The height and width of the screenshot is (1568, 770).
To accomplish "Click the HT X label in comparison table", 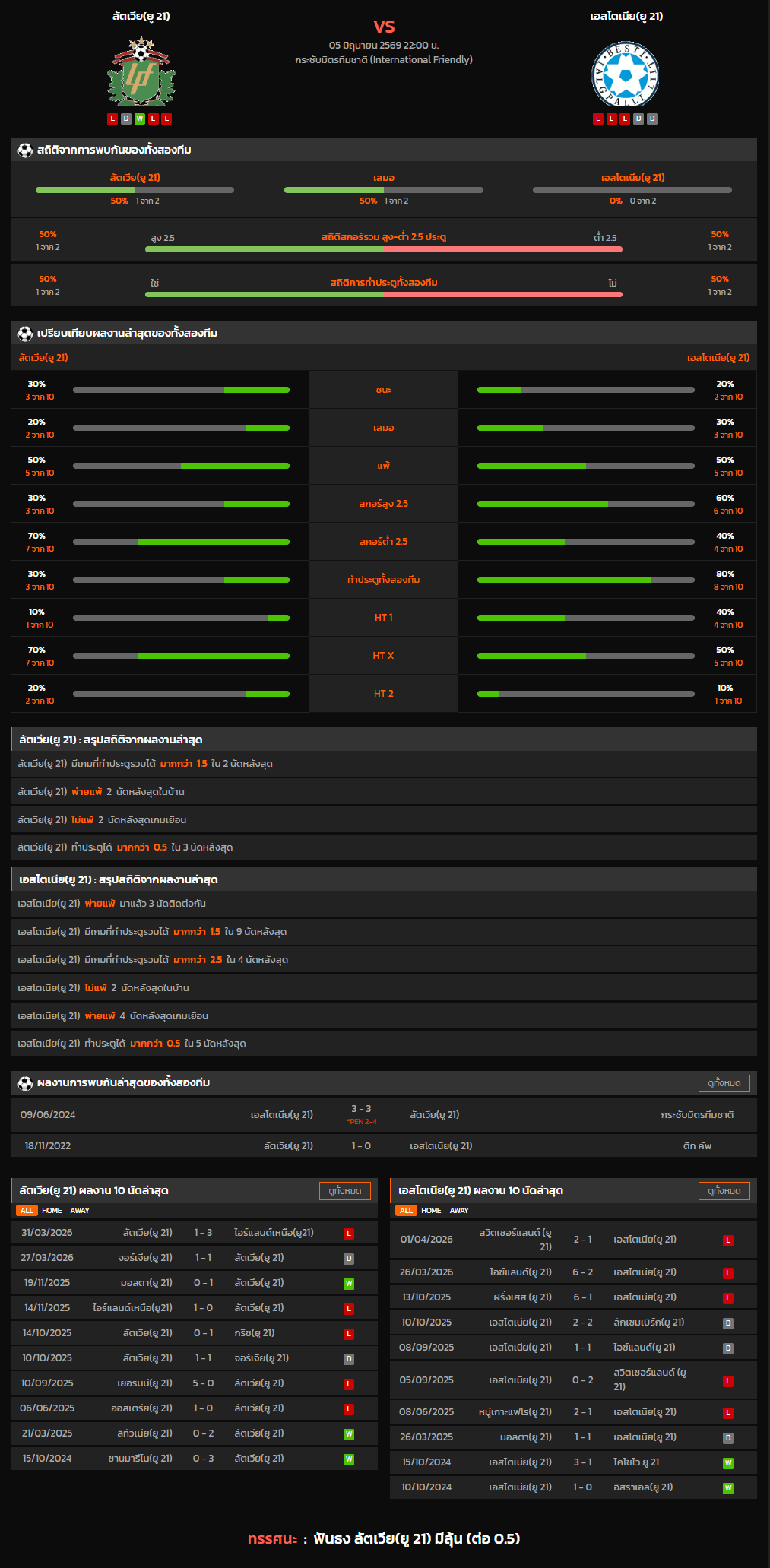I will (x=383, y=656).
